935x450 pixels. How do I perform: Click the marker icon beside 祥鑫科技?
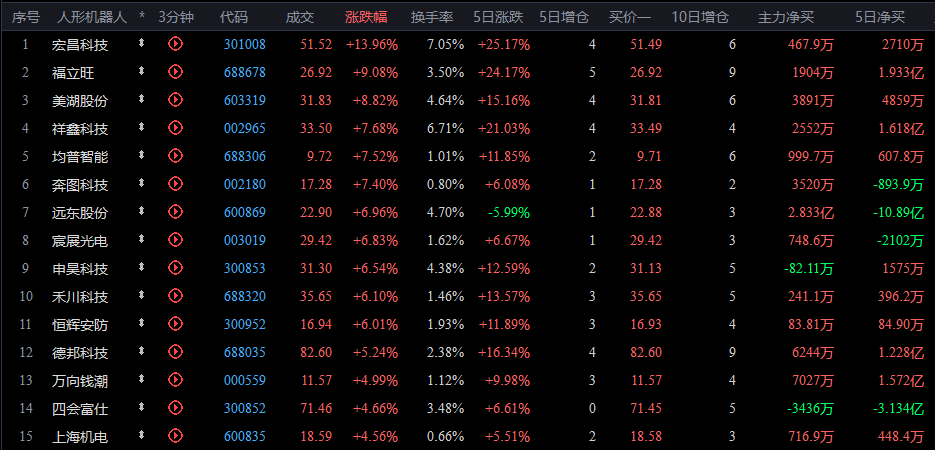(x=141, y=126)
